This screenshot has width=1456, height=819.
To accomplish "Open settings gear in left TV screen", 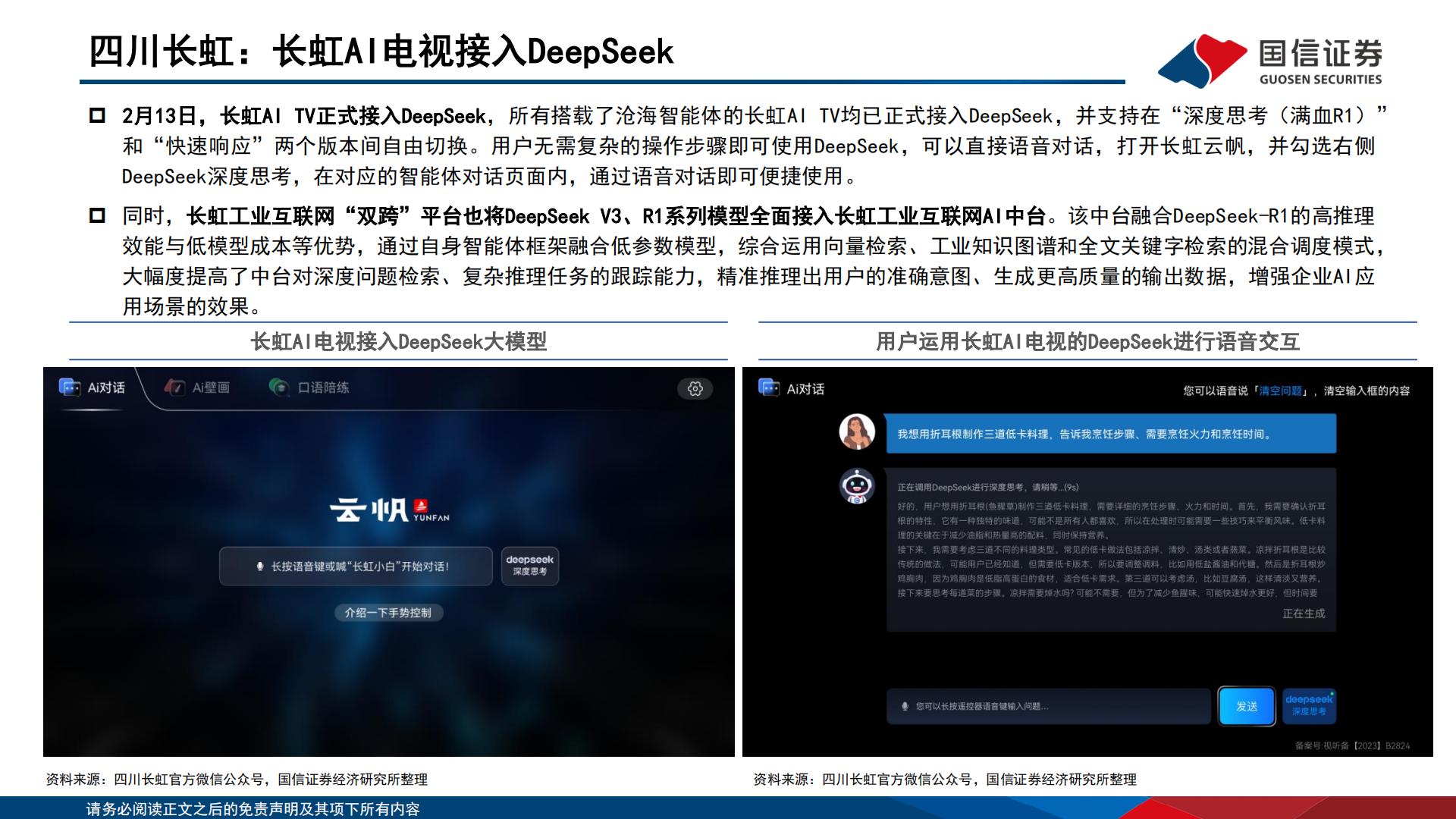I will coord(695,389).
